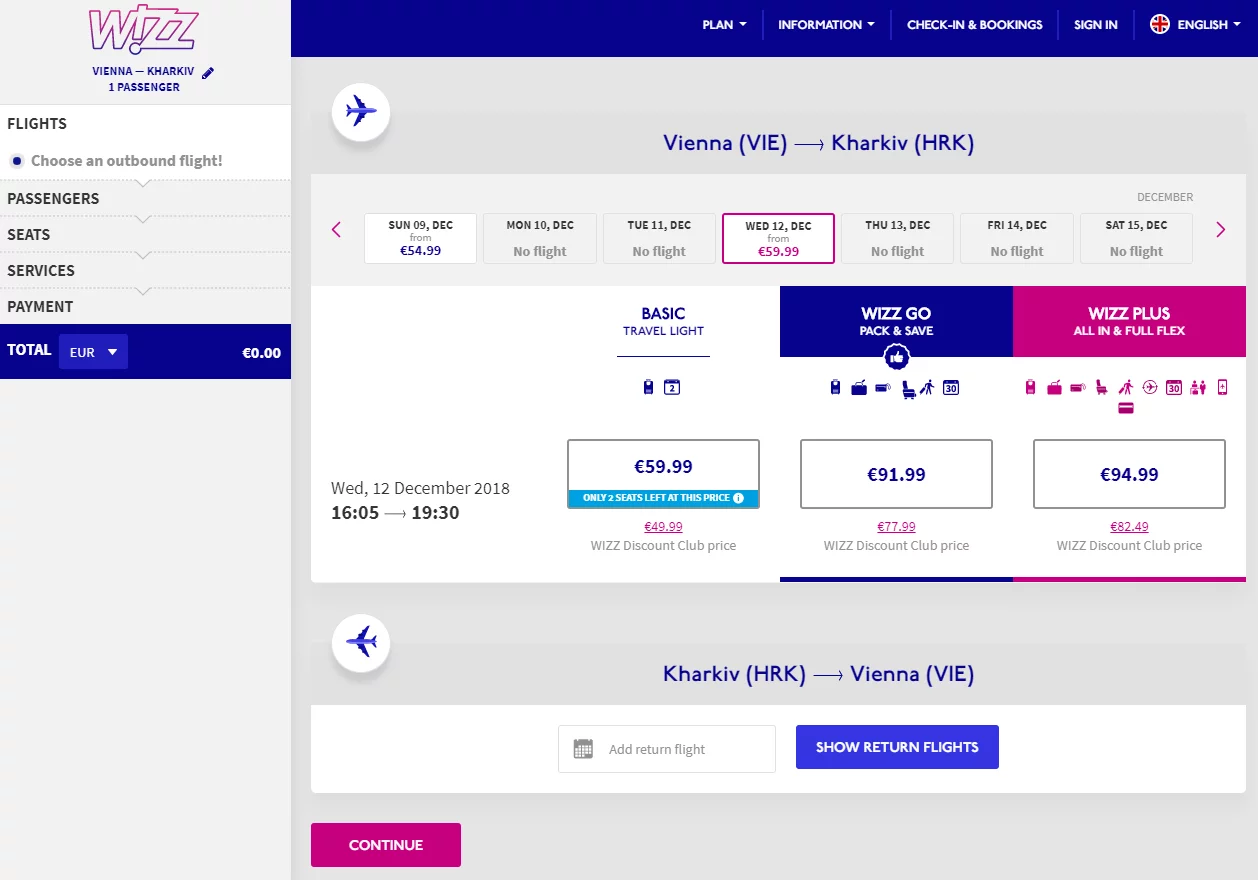Click the UK flag language icon
The image size is (1258, 880).
pos(1160,24)
